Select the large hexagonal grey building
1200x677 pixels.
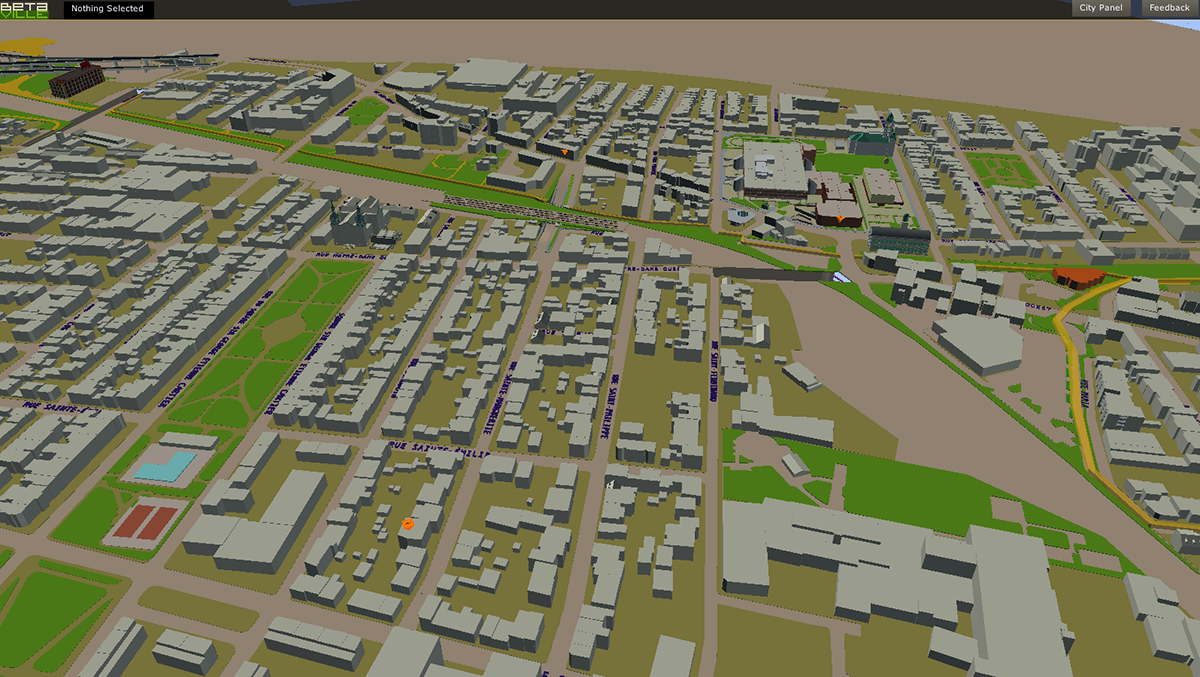[x=977, y=344]
